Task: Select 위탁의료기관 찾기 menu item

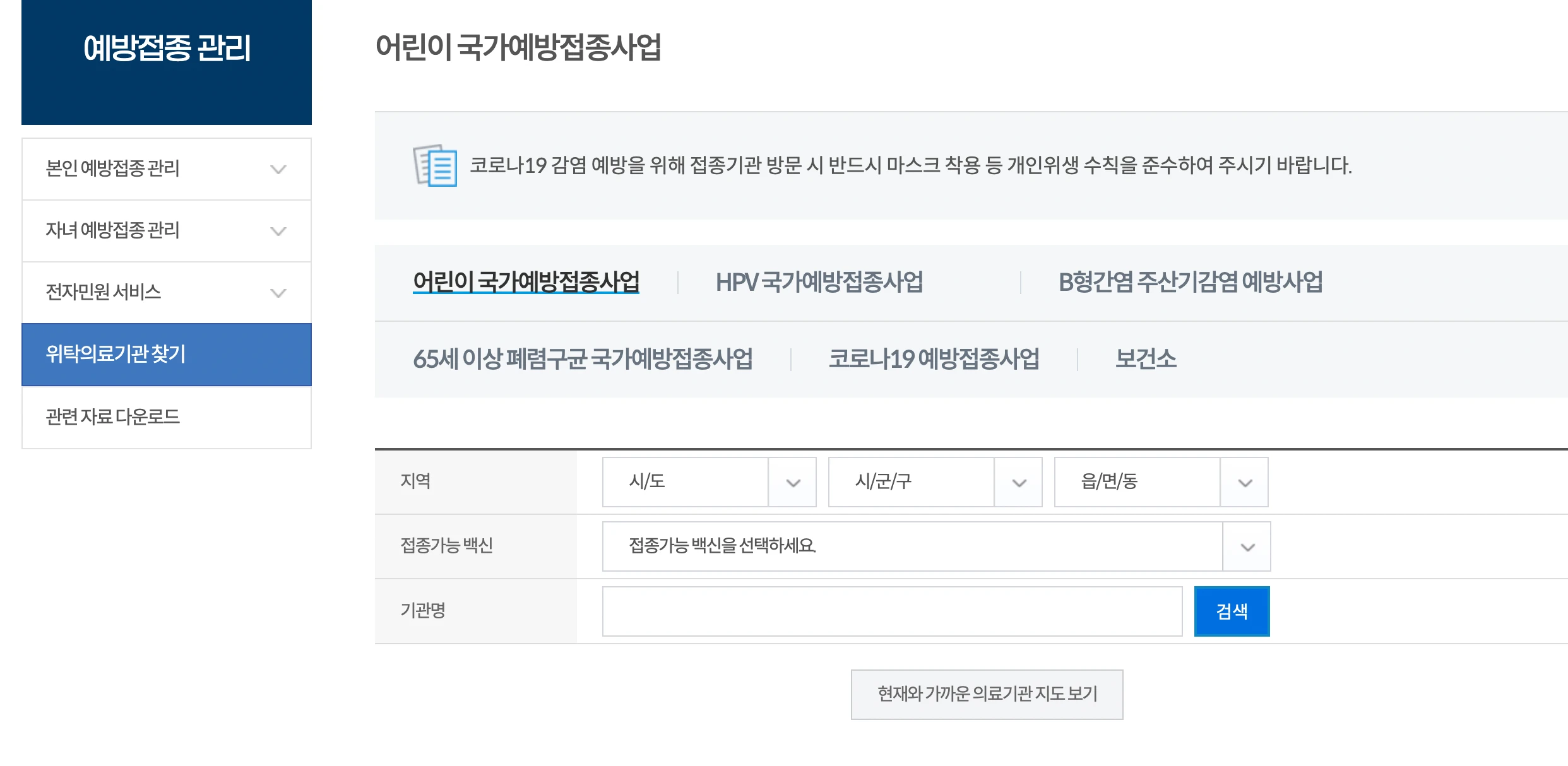Action: [167, 355]
